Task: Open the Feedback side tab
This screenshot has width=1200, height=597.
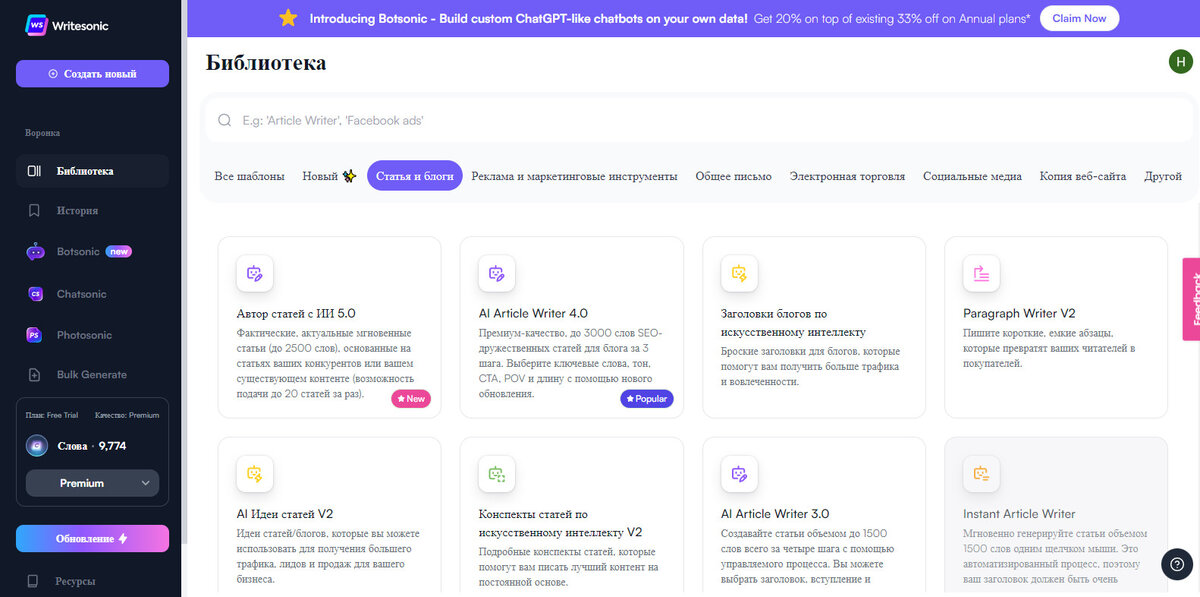Action: 1192,299
